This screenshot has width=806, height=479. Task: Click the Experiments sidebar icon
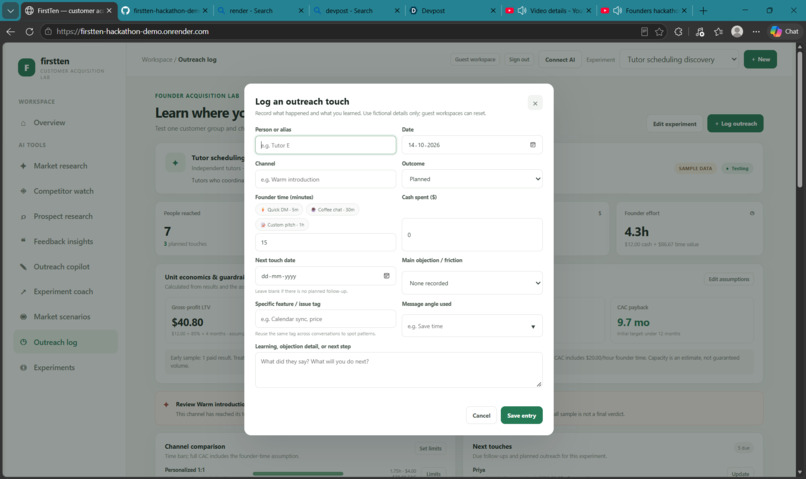click(x=23, y=367)
